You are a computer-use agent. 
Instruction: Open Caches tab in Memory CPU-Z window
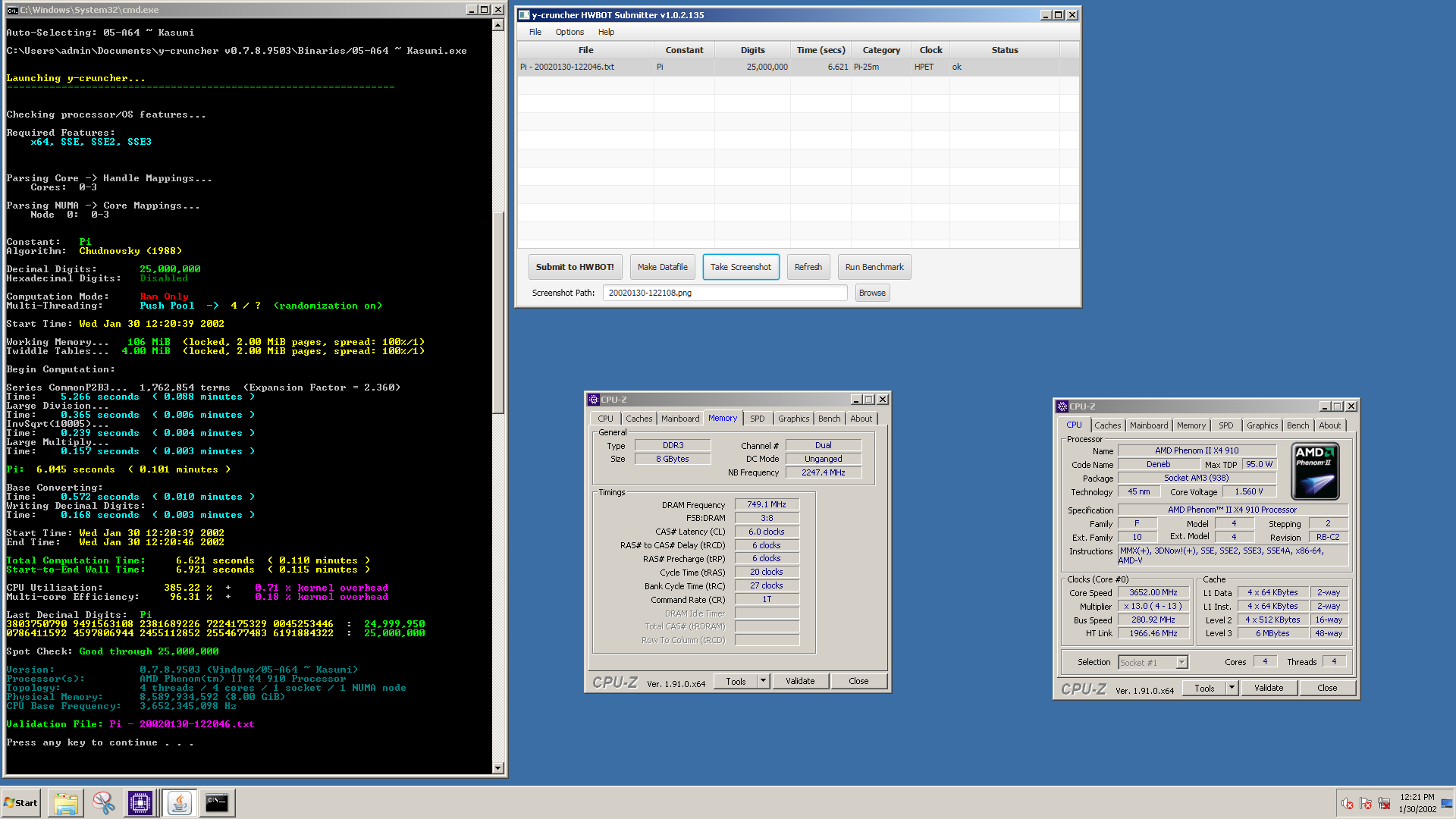pyautogui.click(x=639, y=419)
